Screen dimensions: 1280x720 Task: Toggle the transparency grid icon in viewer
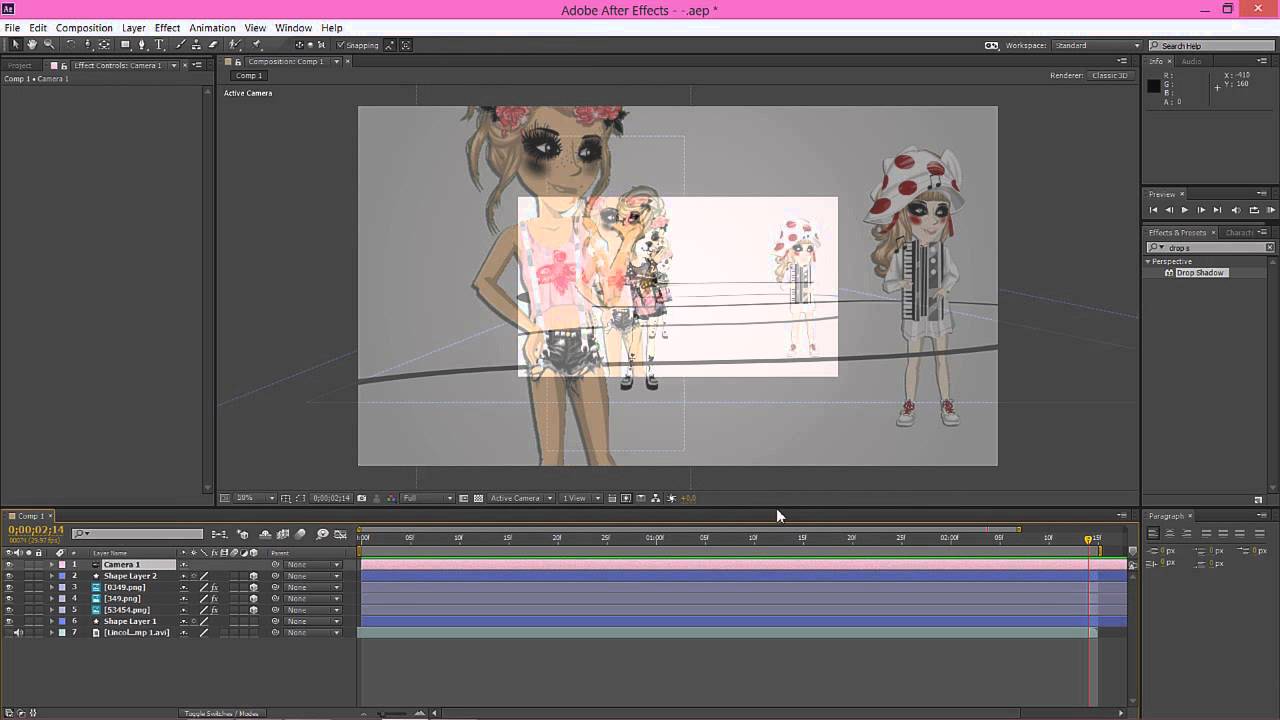[478, 498]
